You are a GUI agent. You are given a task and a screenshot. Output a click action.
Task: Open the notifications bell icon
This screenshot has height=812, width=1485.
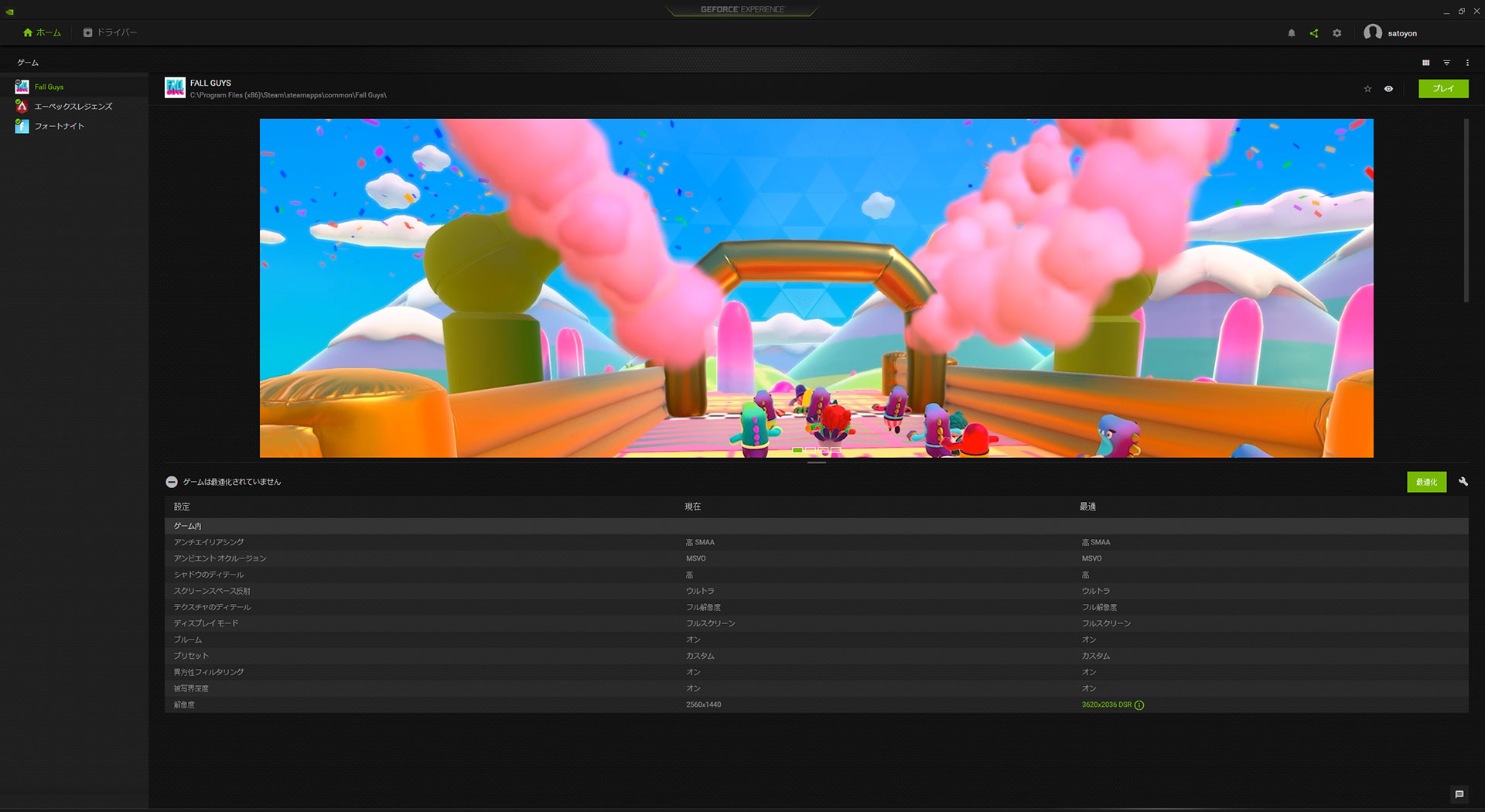pyautogui.click(x=1291, y=33)
